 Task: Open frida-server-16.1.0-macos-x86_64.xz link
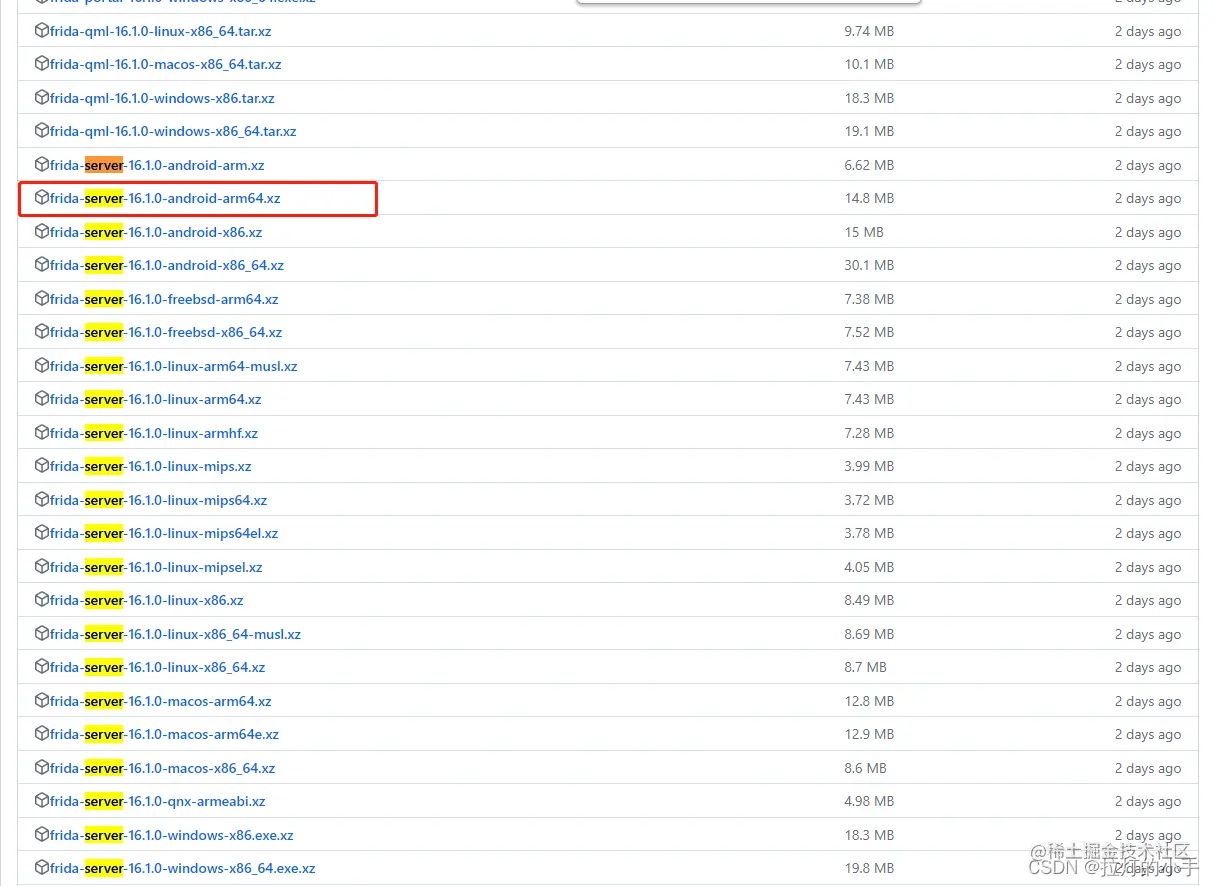163,768
